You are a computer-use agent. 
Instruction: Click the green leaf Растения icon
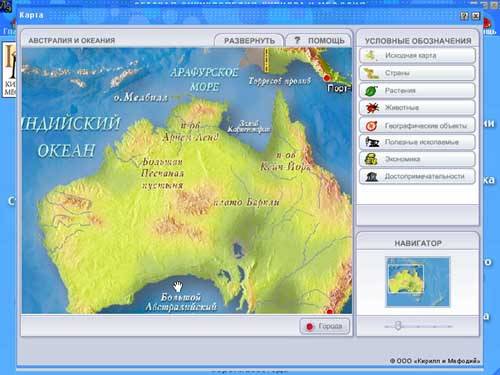pyautogui.click(x=371, y=90)
